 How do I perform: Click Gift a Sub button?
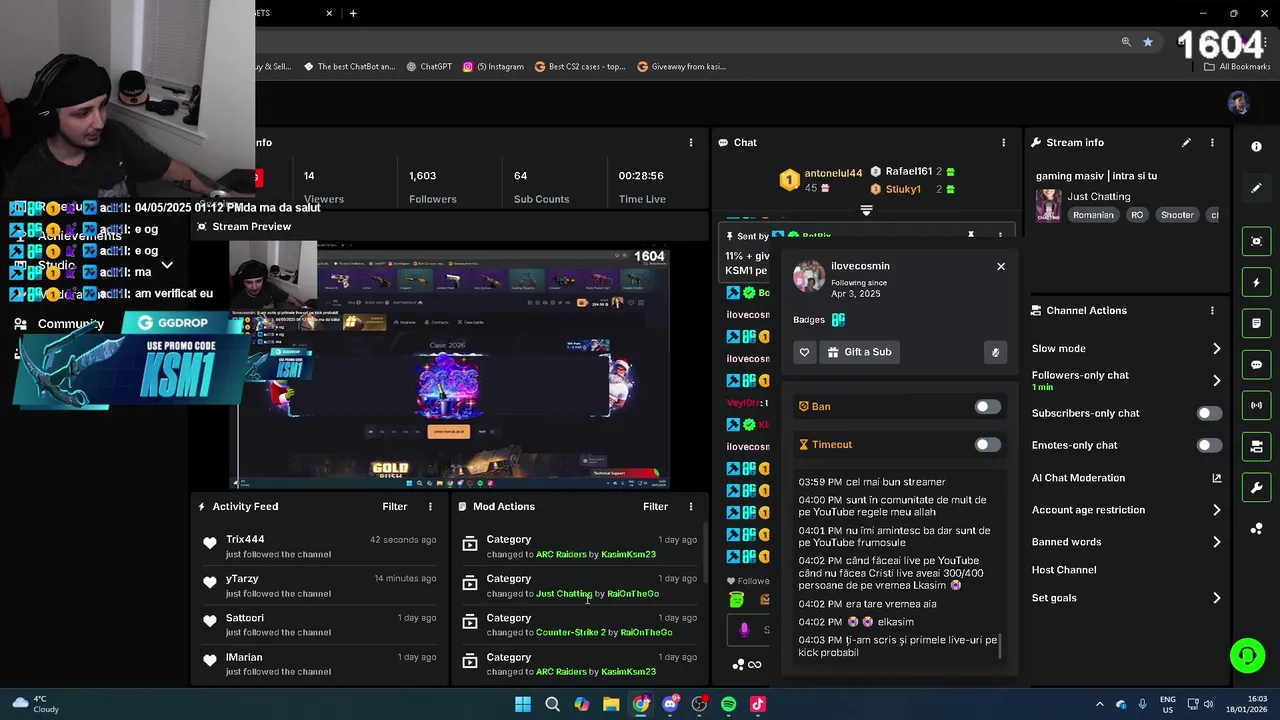tap(859, 352)
